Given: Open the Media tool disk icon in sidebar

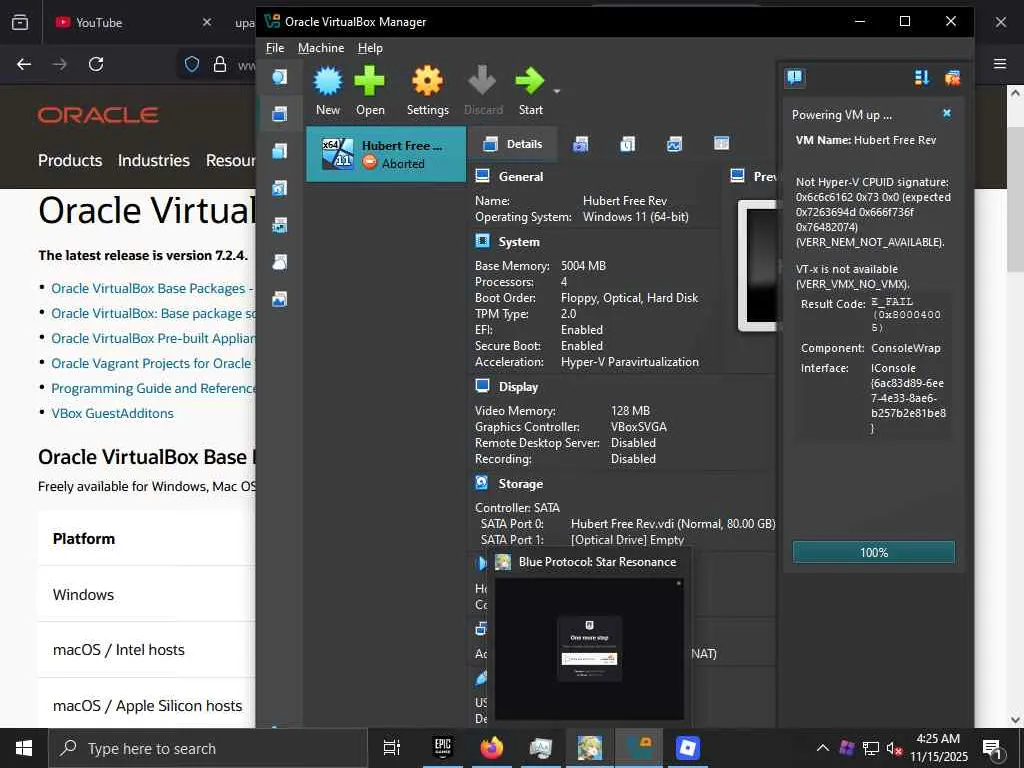Looking at the screenshot, I should point(280,188).
